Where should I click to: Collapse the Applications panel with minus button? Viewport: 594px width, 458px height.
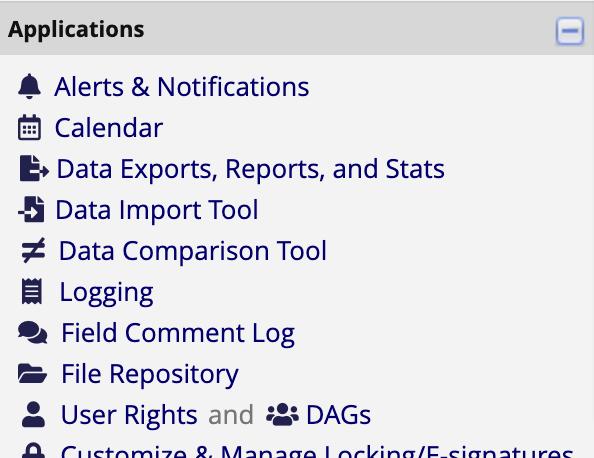coord(570,31)
